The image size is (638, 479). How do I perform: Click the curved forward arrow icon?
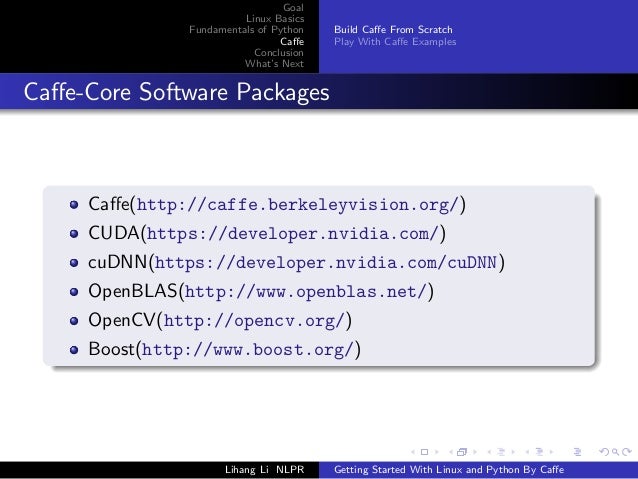627,452
